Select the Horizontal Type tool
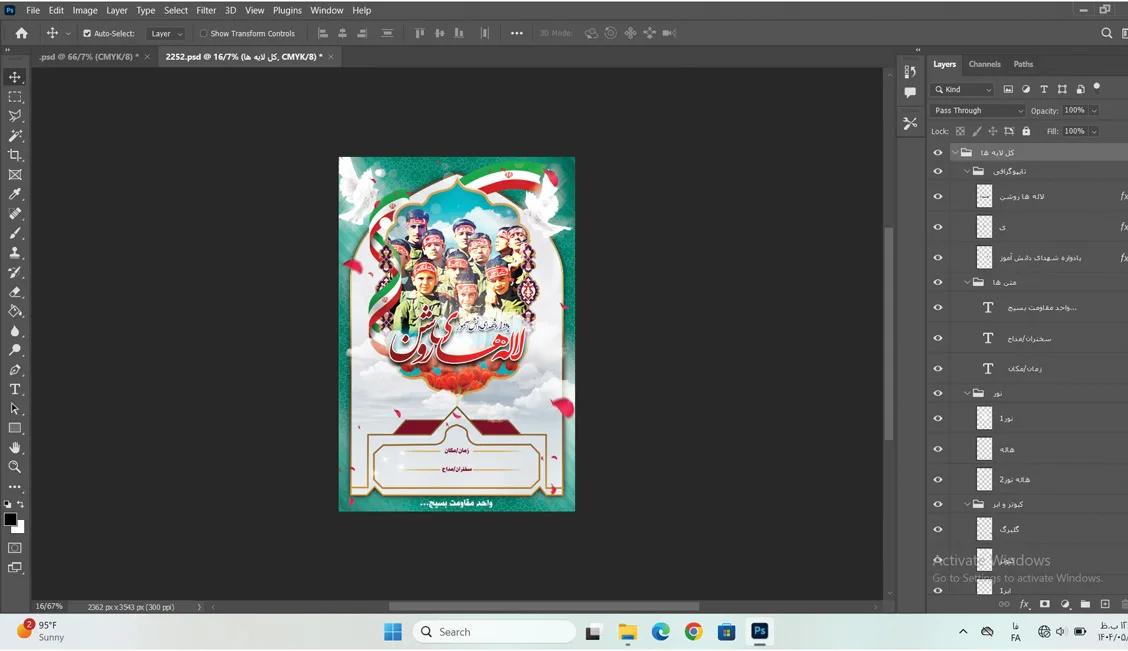Screen dimensions: 1128x651 pyautogui.click(x=14, y=389)
